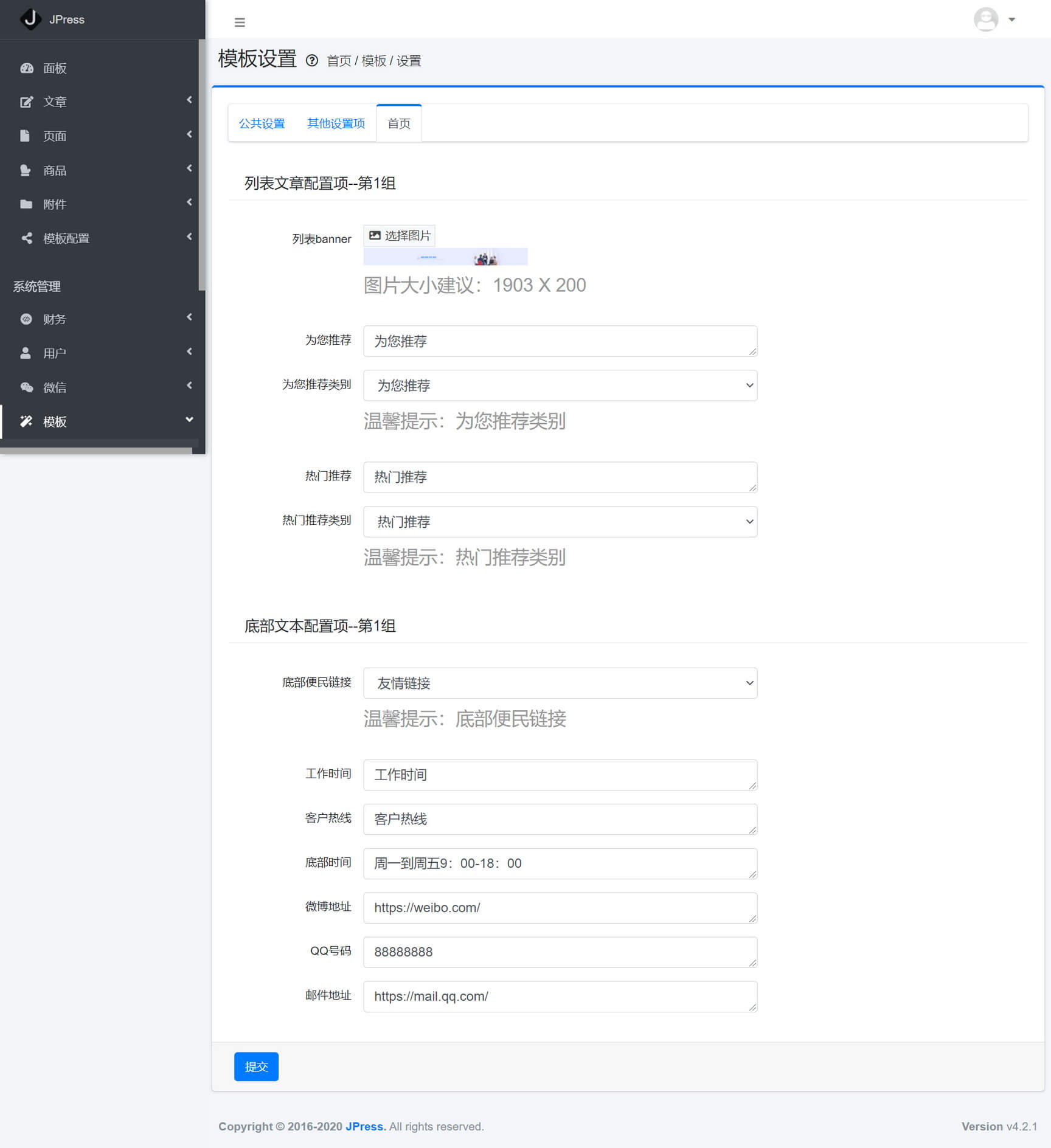
Task: Click the image icon in 选择图片
Action: click(375, 235)
